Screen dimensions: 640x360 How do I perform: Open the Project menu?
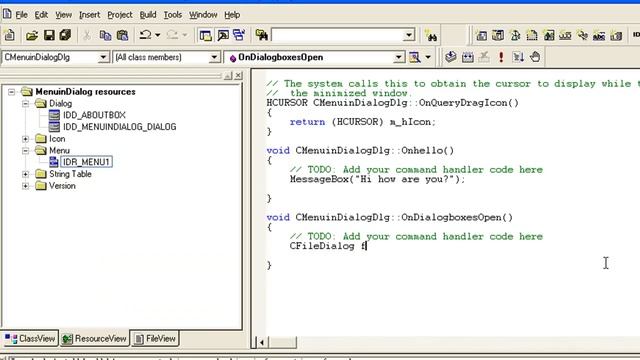tap(120, 15)
